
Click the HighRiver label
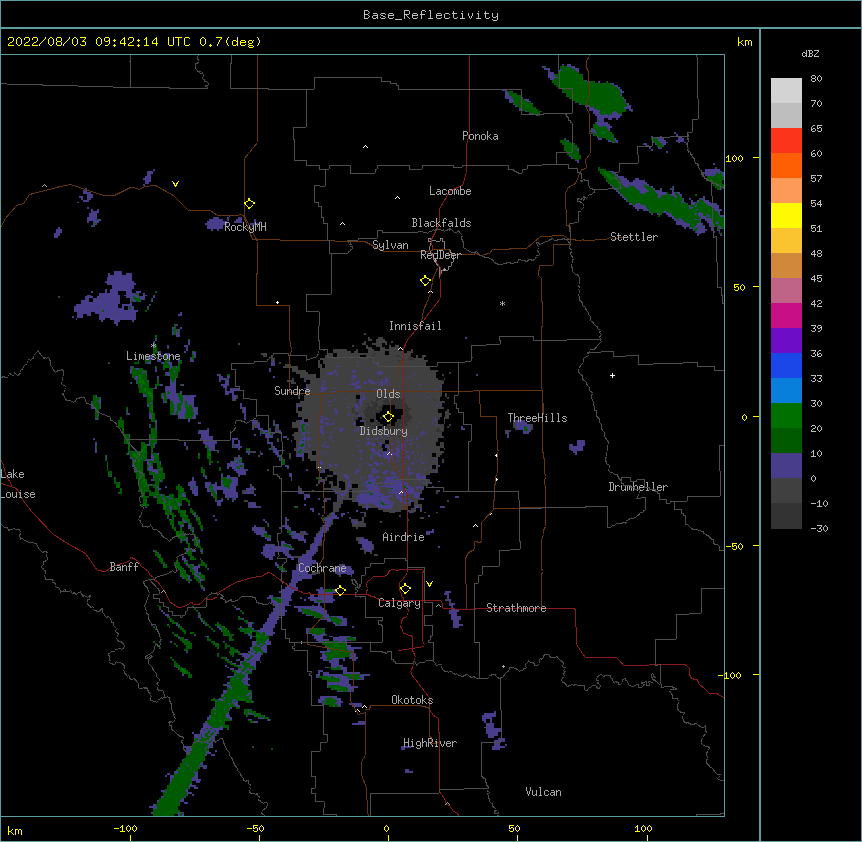click(x=430, y=743)
